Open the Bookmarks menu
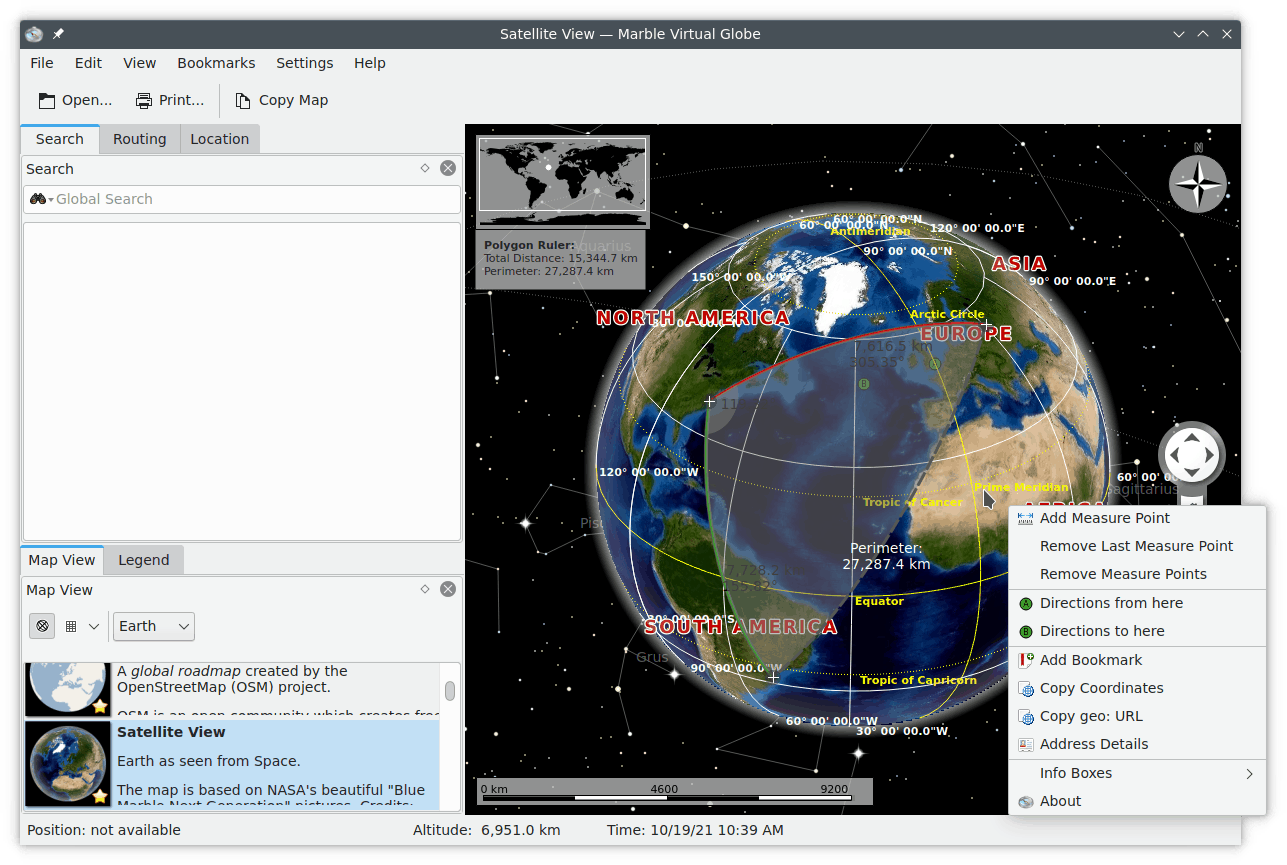 [216, 63]
